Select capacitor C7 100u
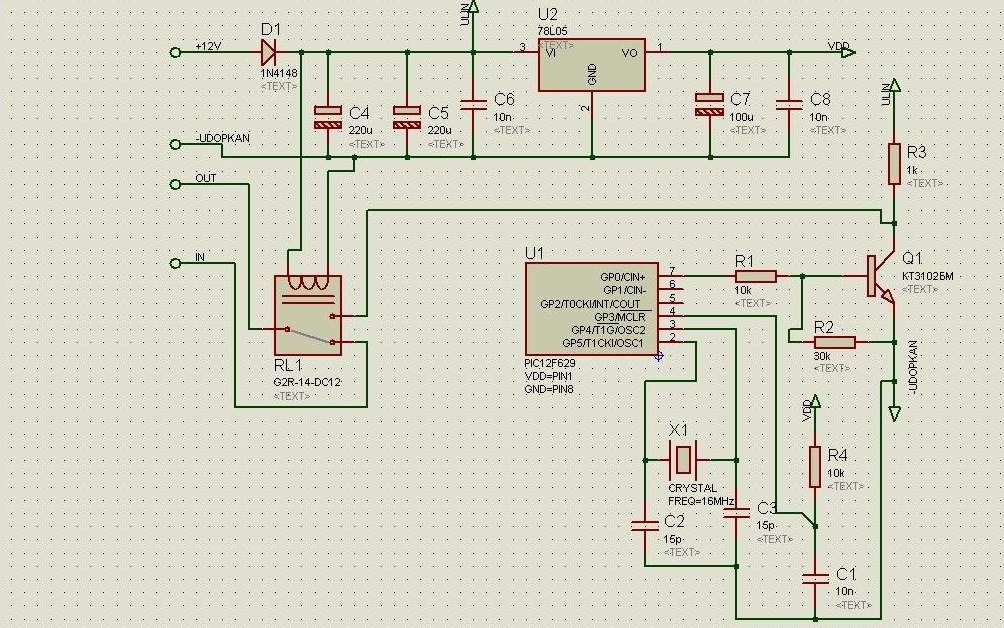1004x628 pixels. 710,104
